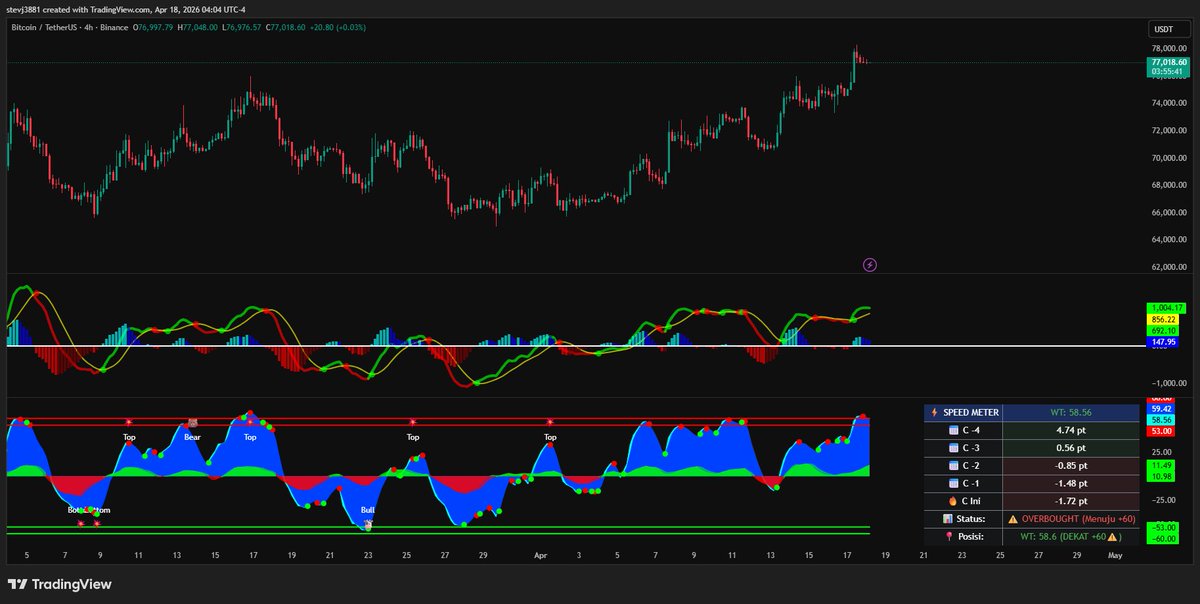Click the WT: 58.56 header cell
The image size is (1200, 604).
pos(1070,412)
